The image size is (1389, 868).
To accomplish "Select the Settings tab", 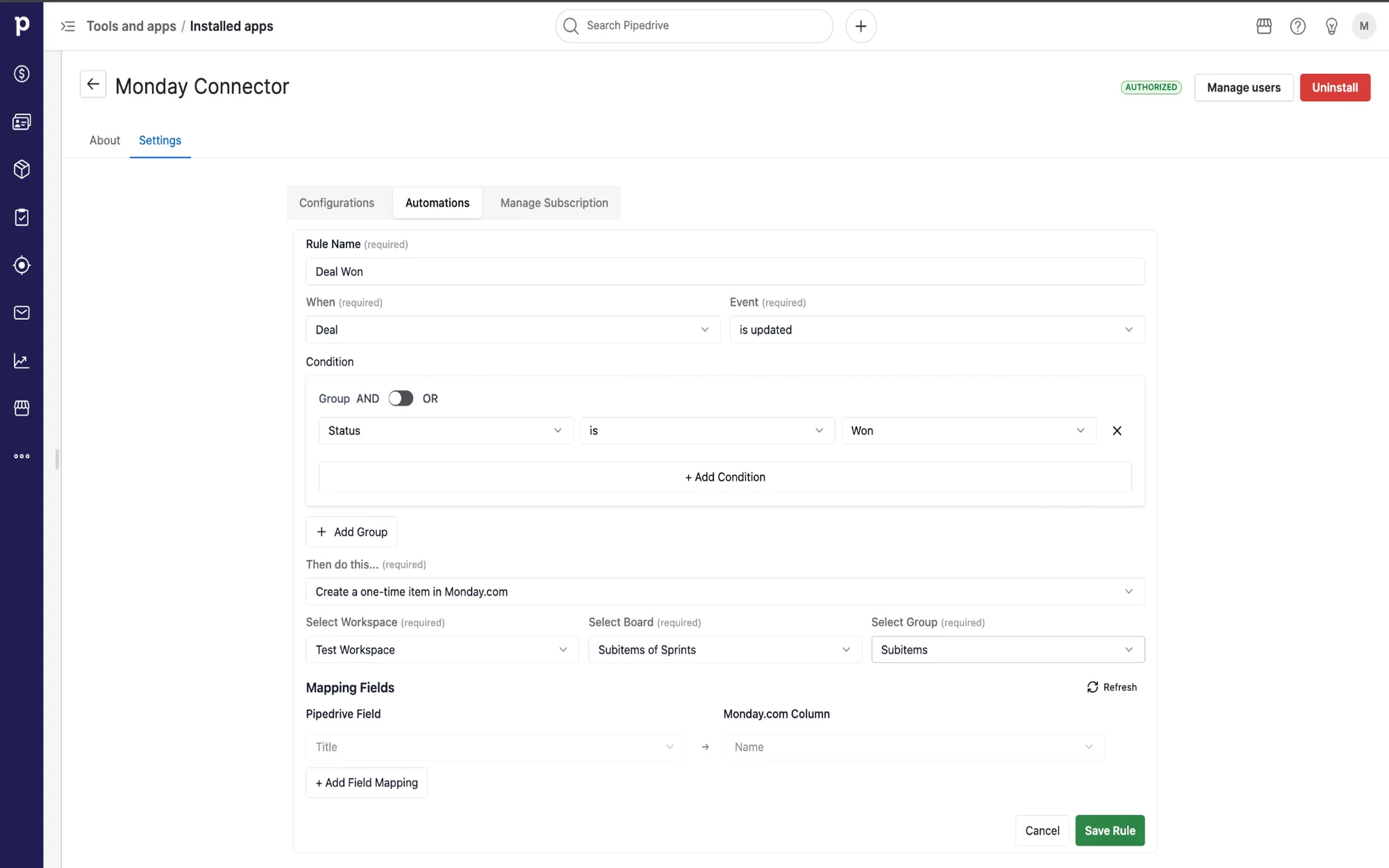I will pyautogui.click(x=160, y=140).
